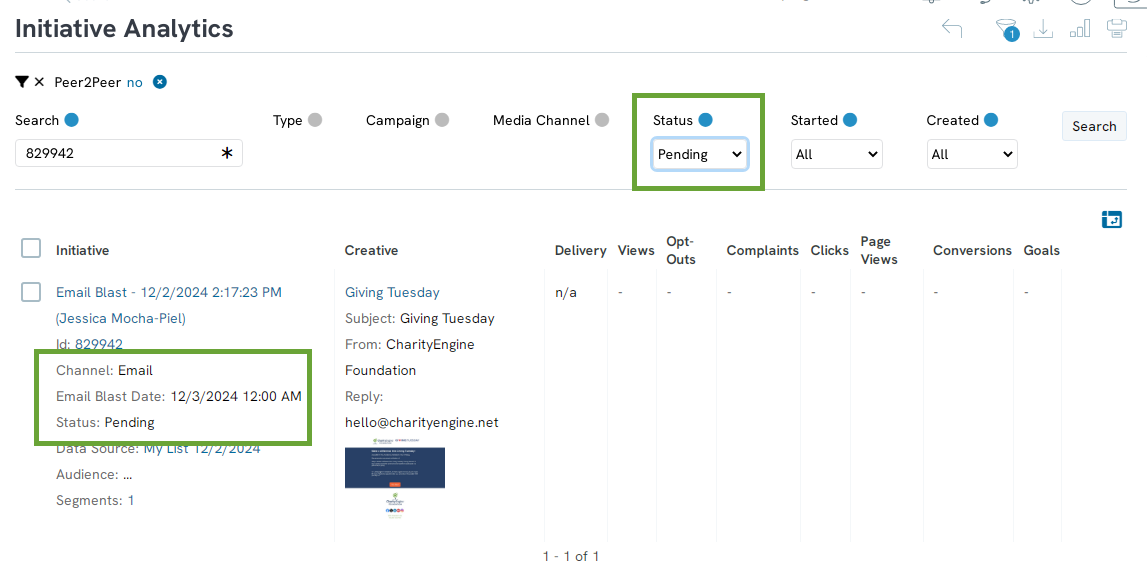Image resolution: width=1147 pixels, height=561 pixels.
Task: Toggle the gray dot beside Media Channel
Action: [x=601, y=120]
